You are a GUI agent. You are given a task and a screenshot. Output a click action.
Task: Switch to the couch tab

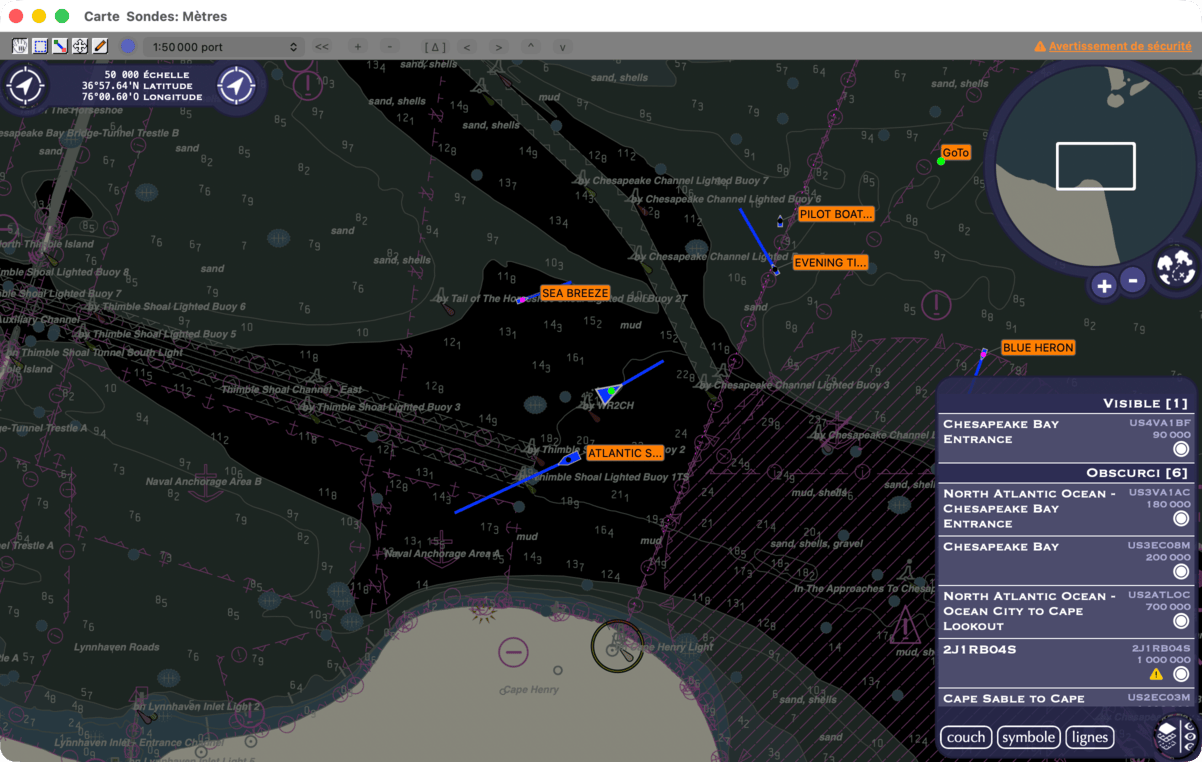pyautogui.click(x=966, y=737)
